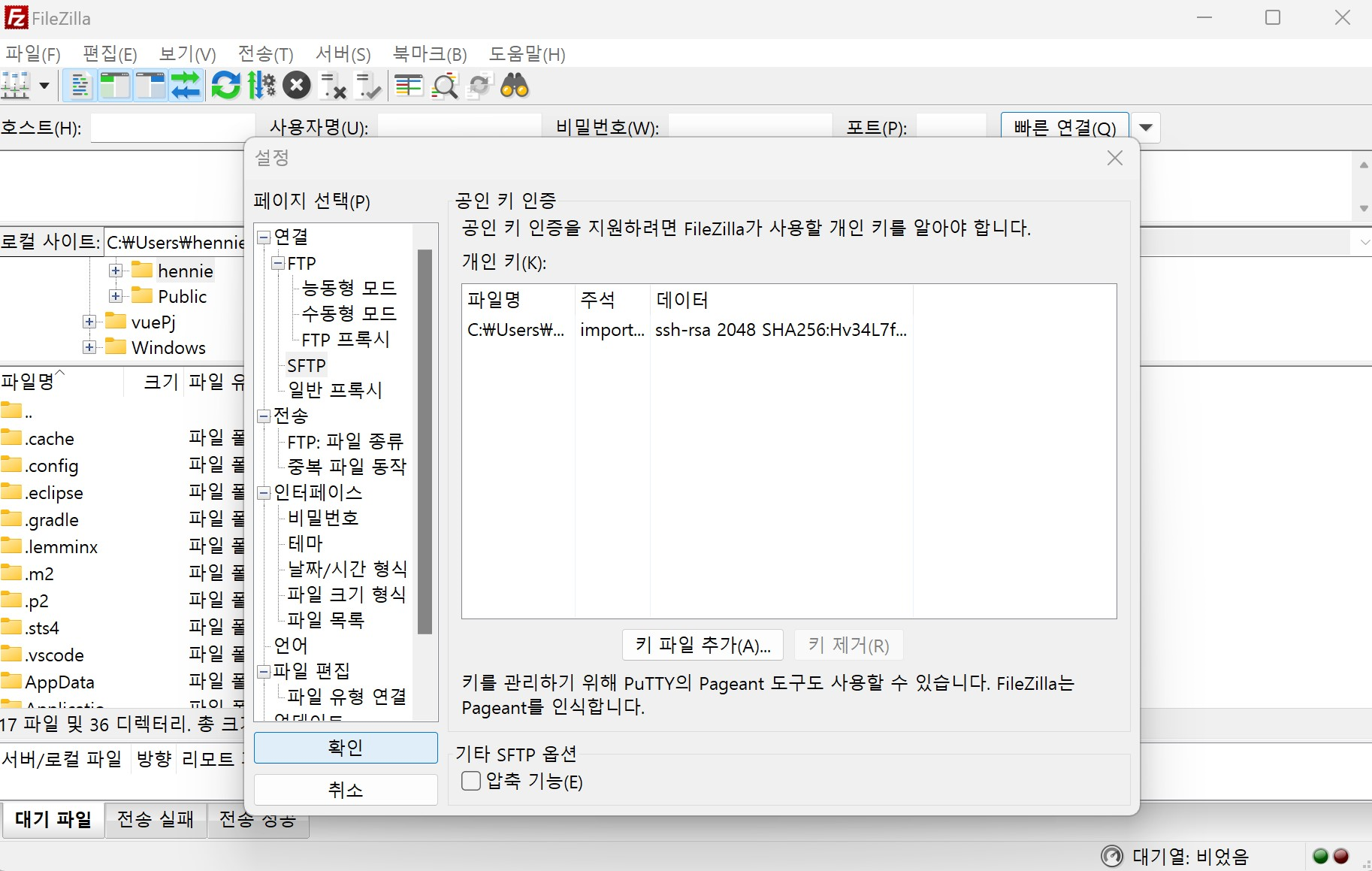Click the 포트 input field
The width and height of the screenshot is (1372, 871).
(951, 127)
